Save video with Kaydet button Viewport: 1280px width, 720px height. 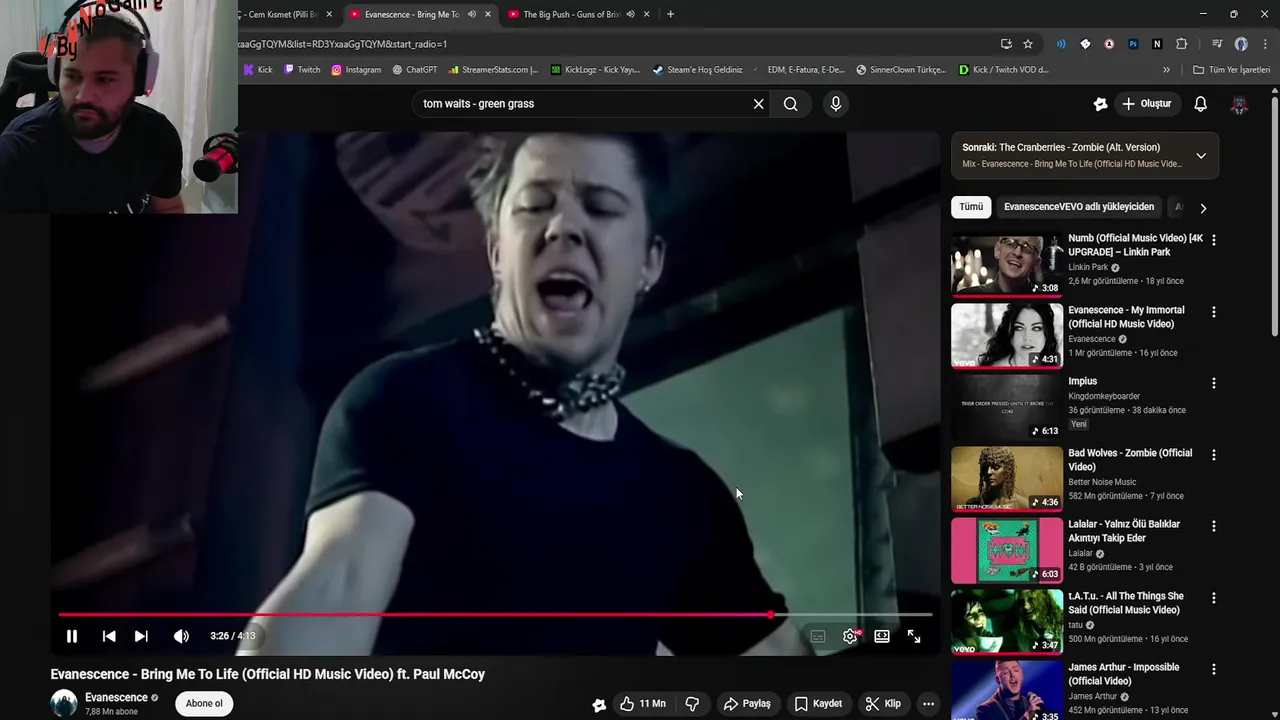[x=819, y=704]
